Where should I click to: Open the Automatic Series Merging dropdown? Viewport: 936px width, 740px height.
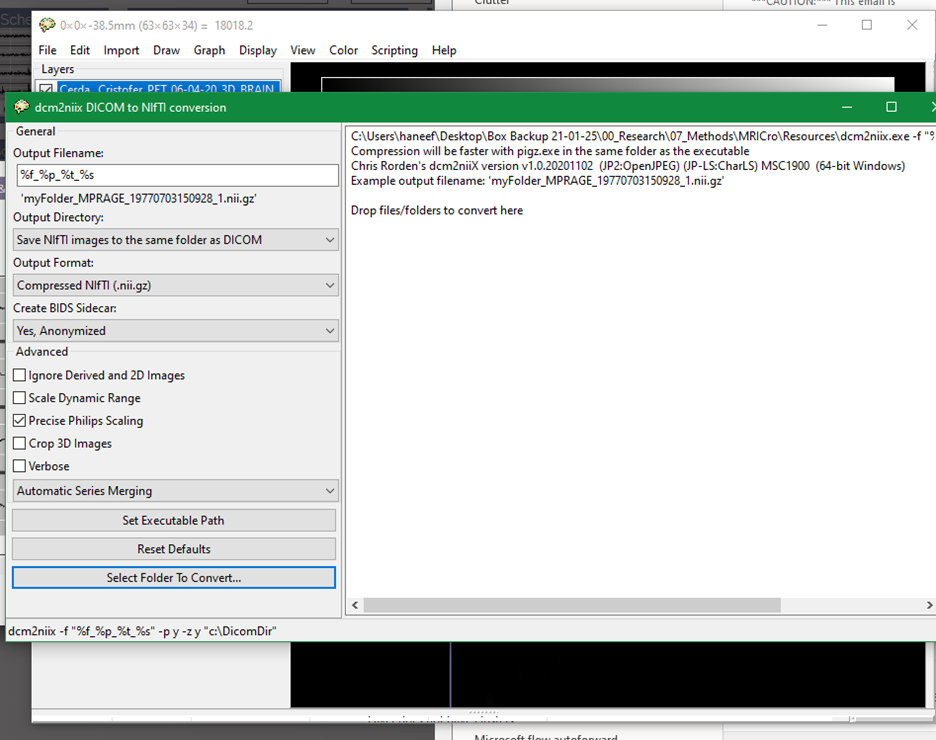176,491
